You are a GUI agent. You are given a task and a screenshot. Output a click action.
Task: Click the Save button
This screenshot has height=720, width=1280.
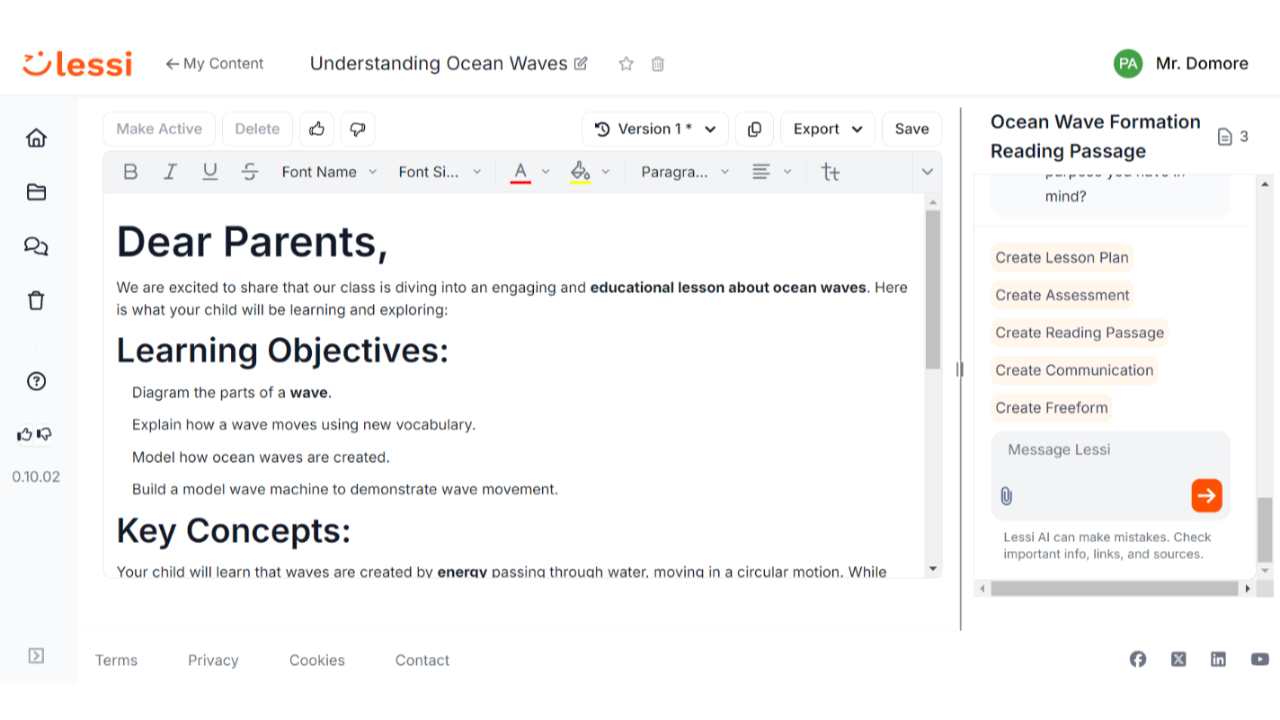911,129
